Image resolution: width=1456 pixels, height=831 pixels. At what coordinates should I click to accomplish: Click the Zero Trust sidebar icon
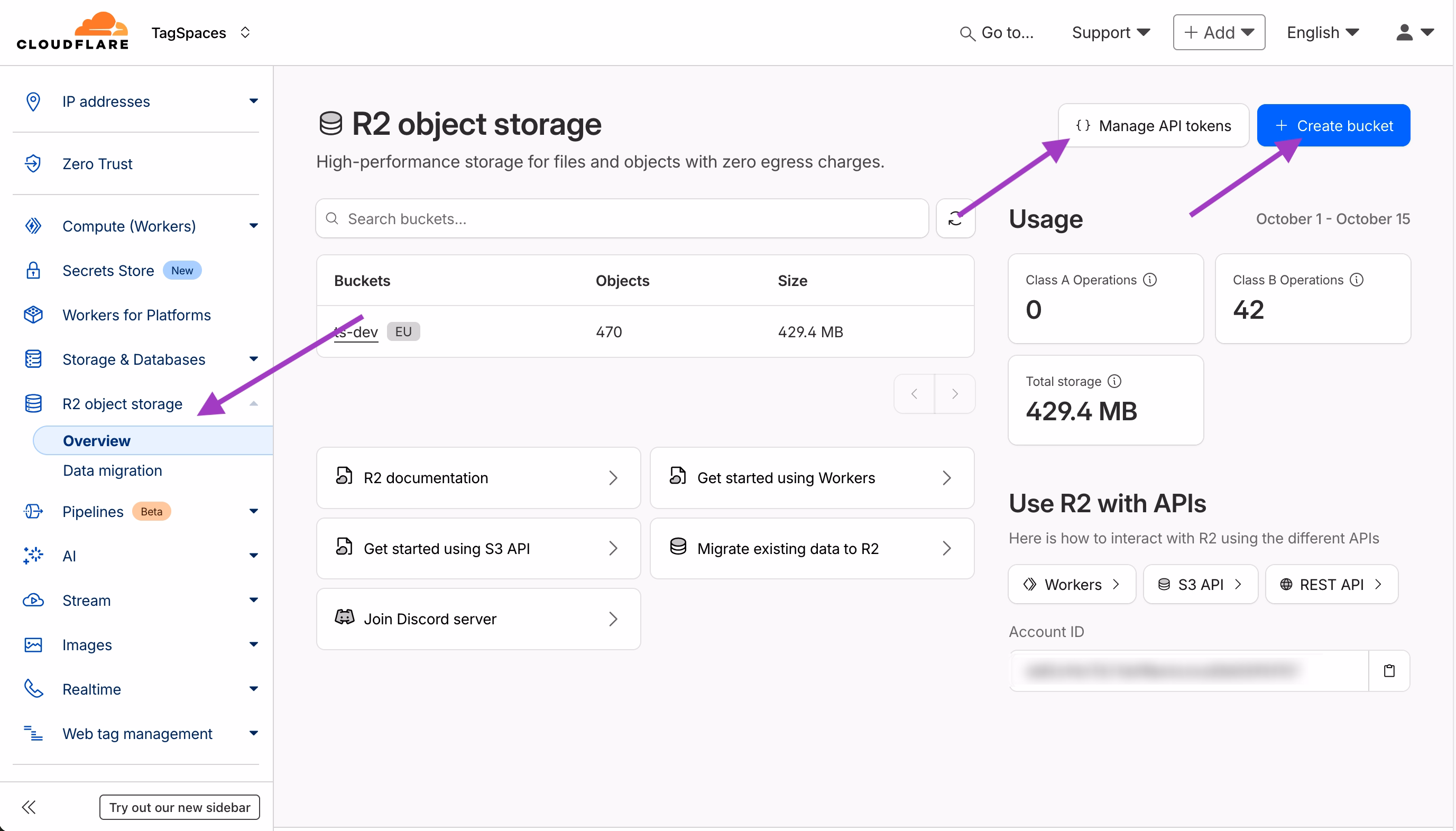click(x=33, y=164)
